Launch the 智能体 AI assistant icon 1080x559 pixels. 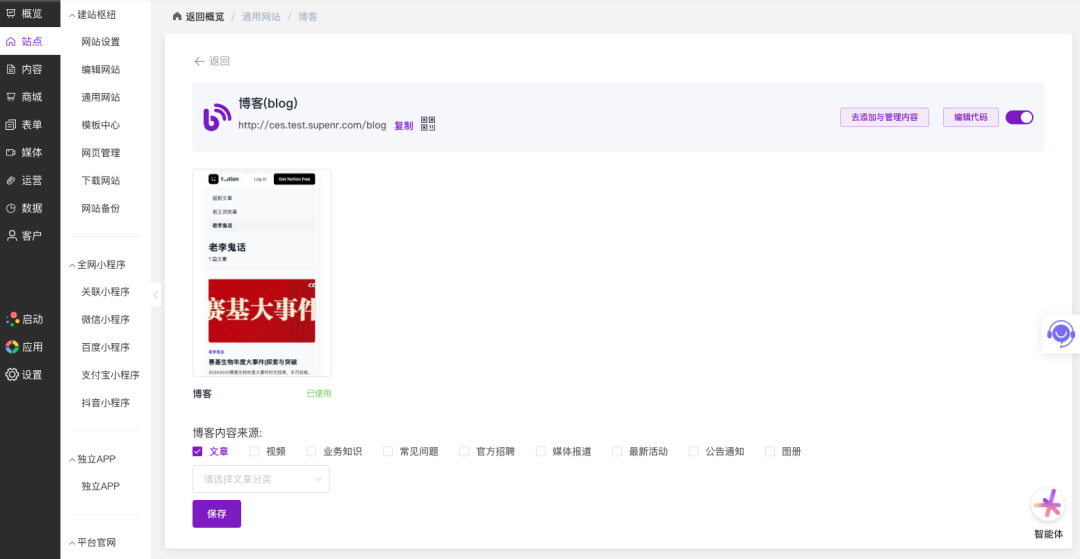coord(1048,506)
